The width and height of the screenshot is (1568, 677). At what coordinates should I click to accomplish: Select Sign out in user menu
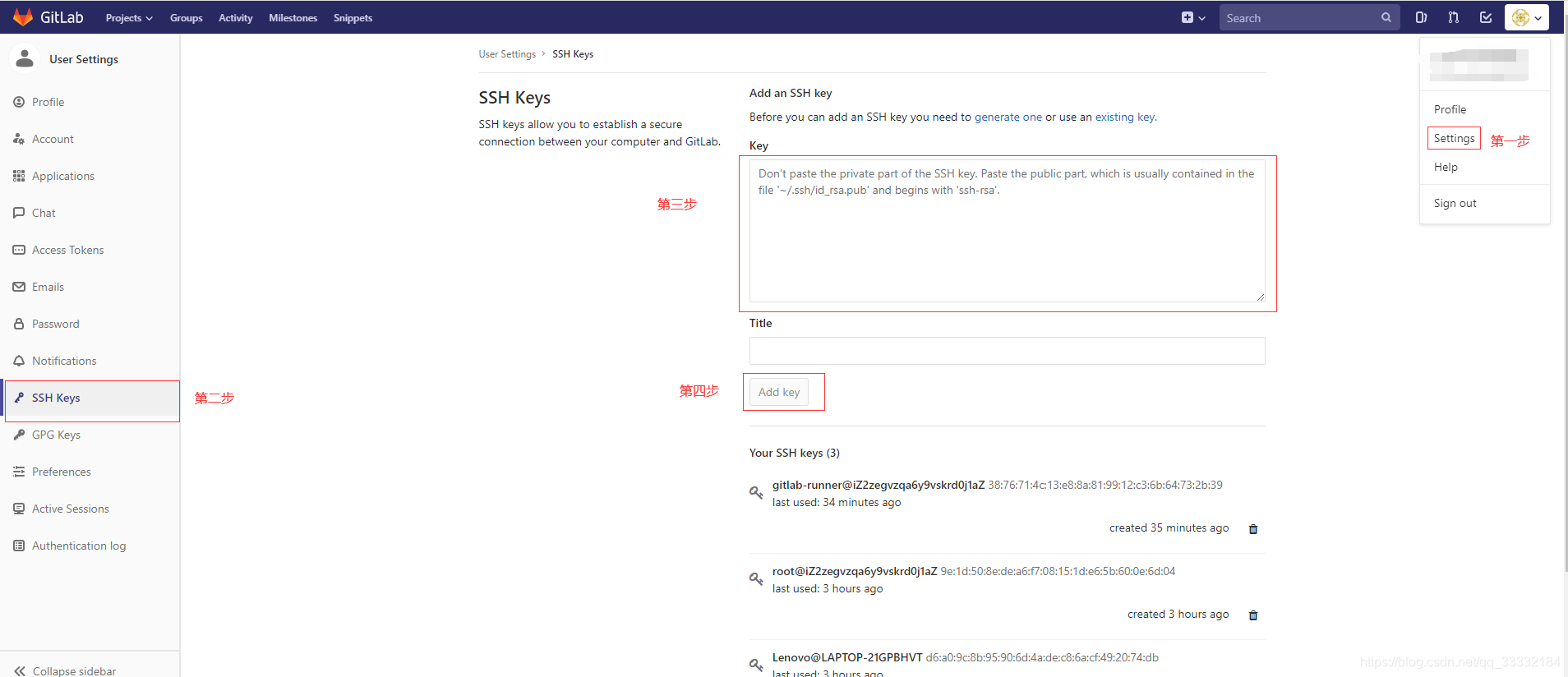pos(1455,203)
